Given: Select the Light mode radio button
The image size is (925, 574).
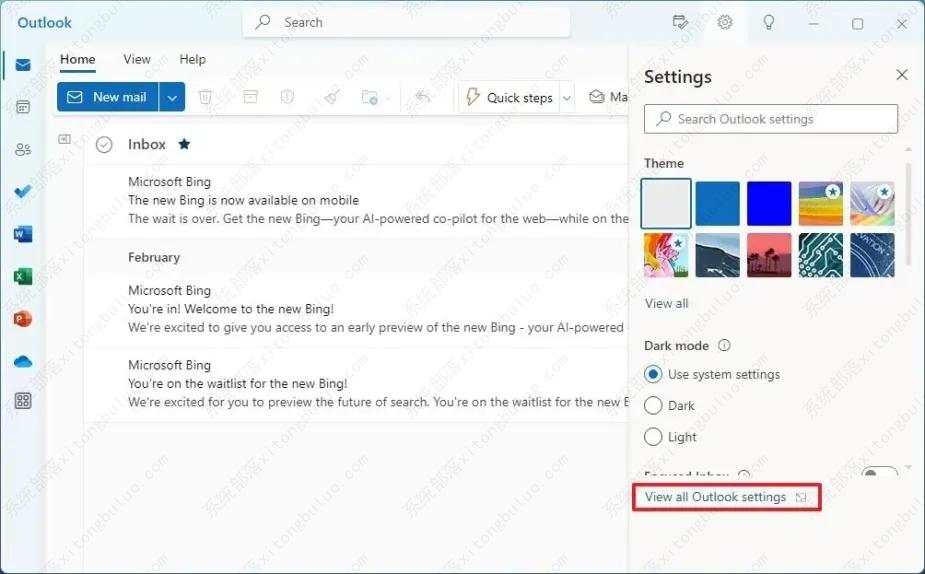Looking at the screenshot, I should 653,437.
